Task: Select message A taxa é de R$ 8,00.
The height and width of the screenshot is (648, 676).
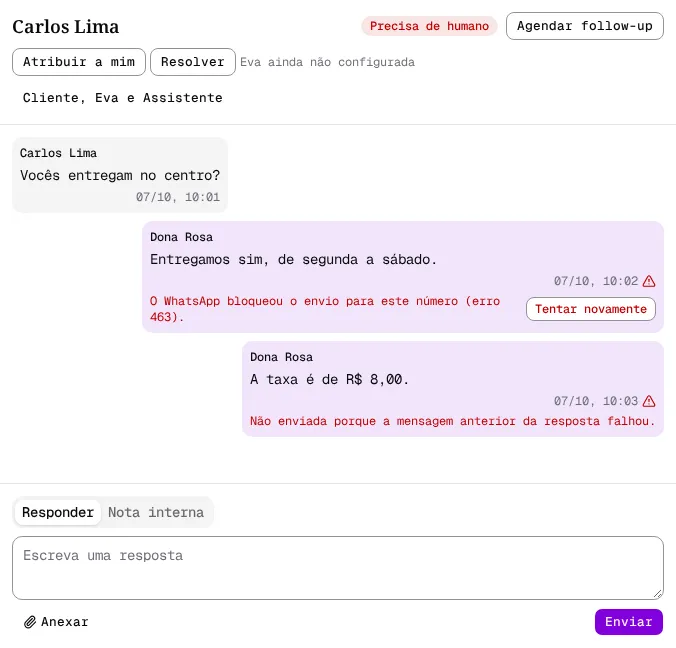Action: (329, 379)
